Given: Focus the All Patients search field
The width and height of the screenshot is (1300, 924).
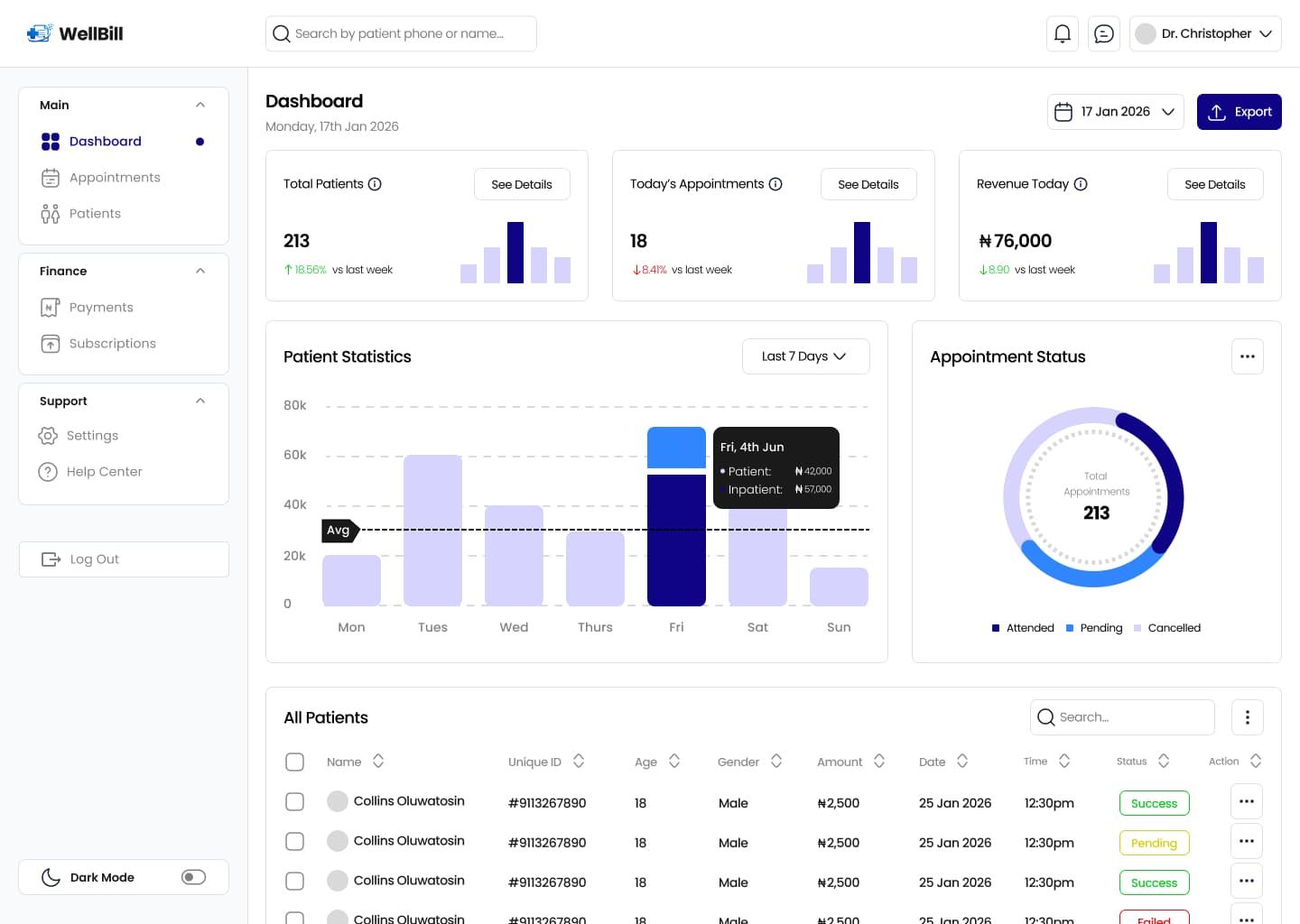Looking at the screenshot, I should [x=1122, y=717].
